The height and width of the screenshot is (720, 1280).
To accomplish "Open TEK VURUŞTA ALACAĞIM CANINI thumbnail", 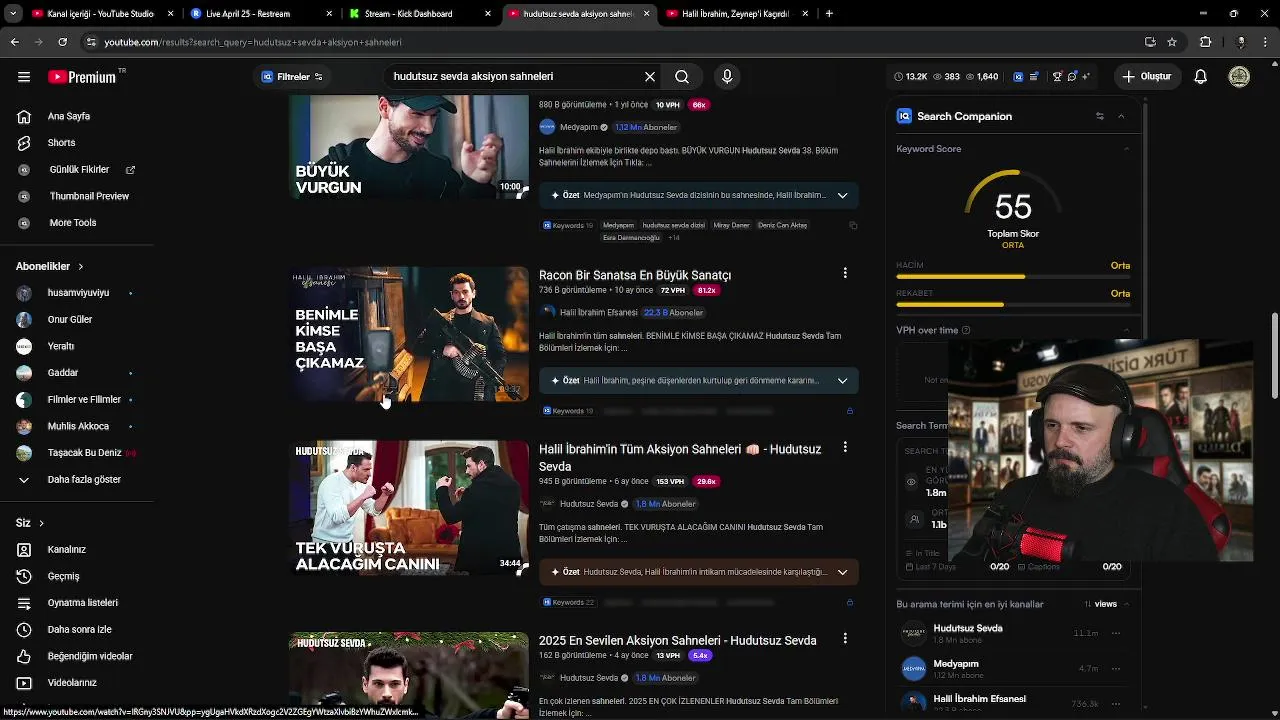I will pyautogui.click(x=409, y=508).
